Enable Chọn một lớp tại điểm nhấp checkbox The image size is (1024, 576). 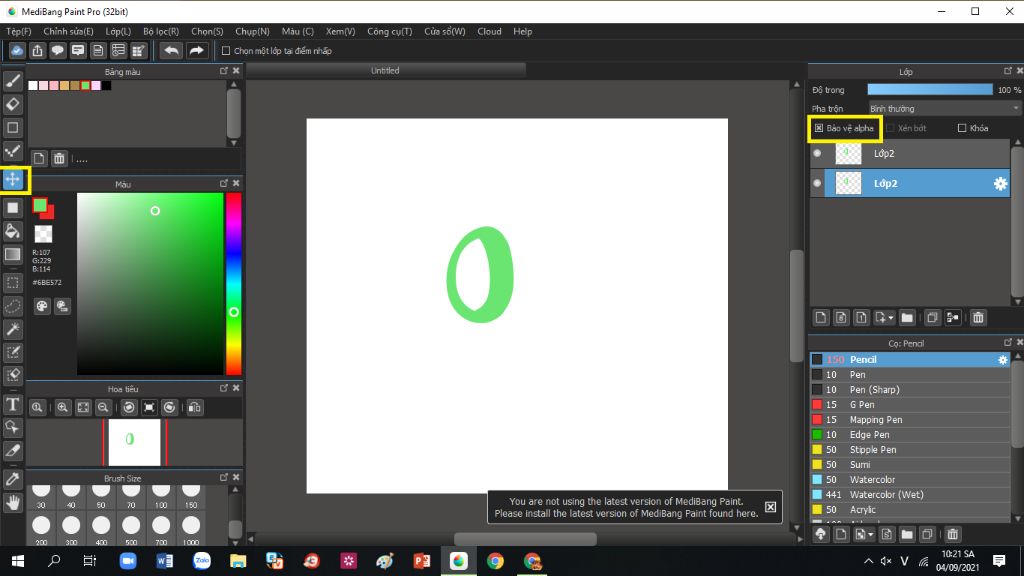[x=226, y=50]
